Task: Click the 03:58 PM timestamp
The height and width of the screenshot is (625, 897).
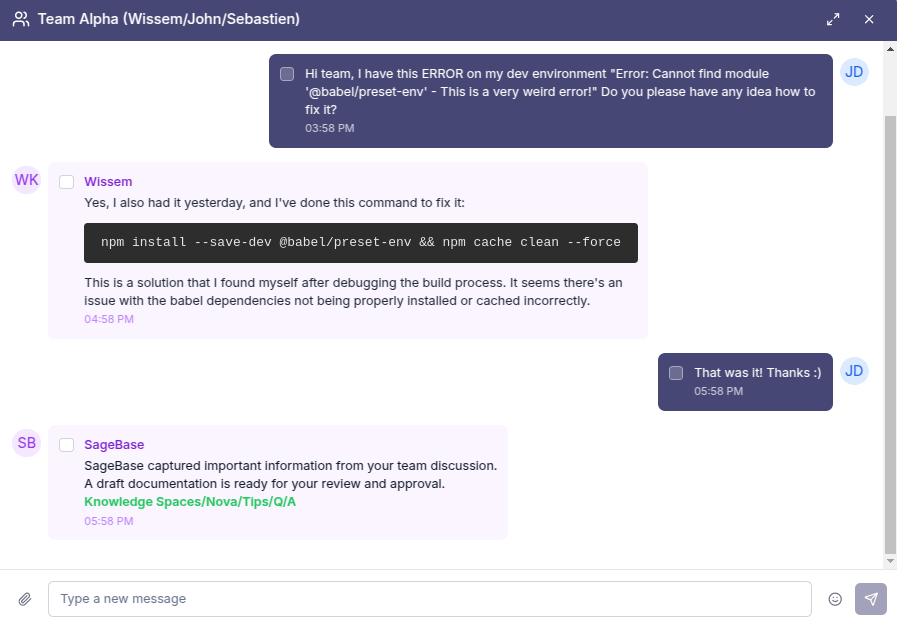Action: pyautogui.click(x=330, y=128)
